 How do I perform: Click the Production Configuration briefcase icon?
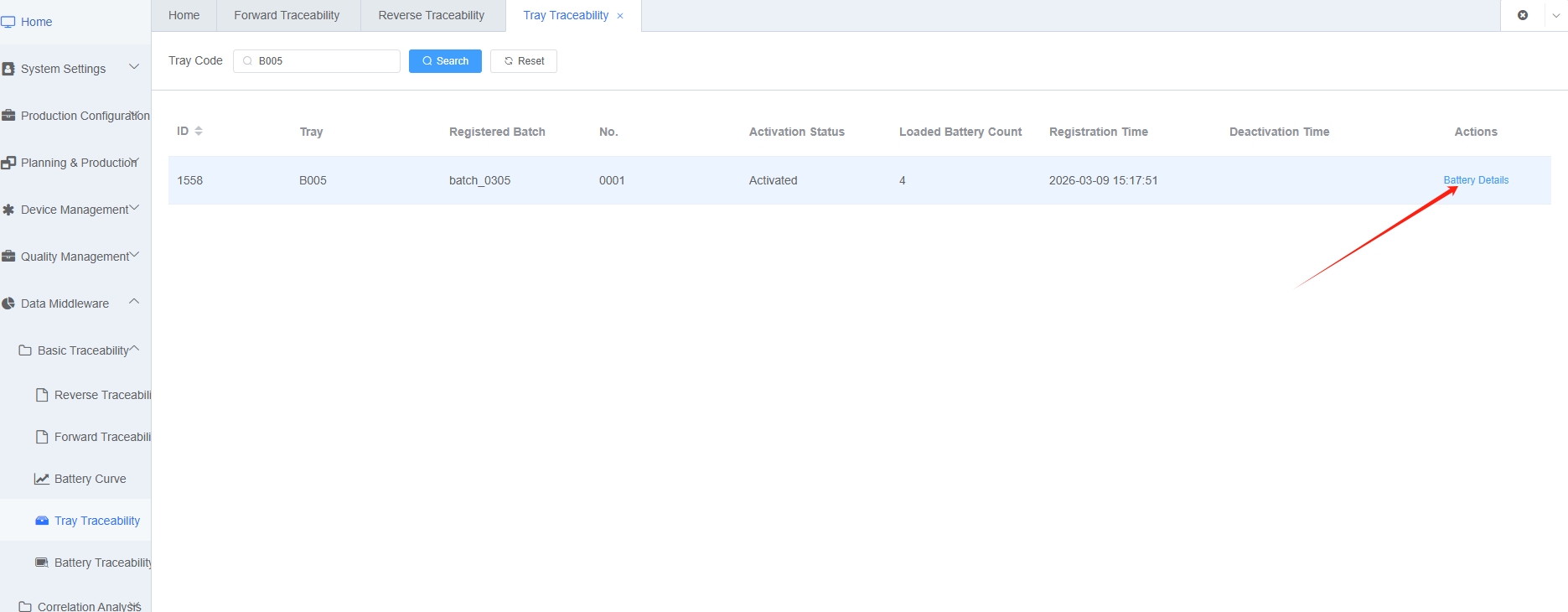point(8,116)
